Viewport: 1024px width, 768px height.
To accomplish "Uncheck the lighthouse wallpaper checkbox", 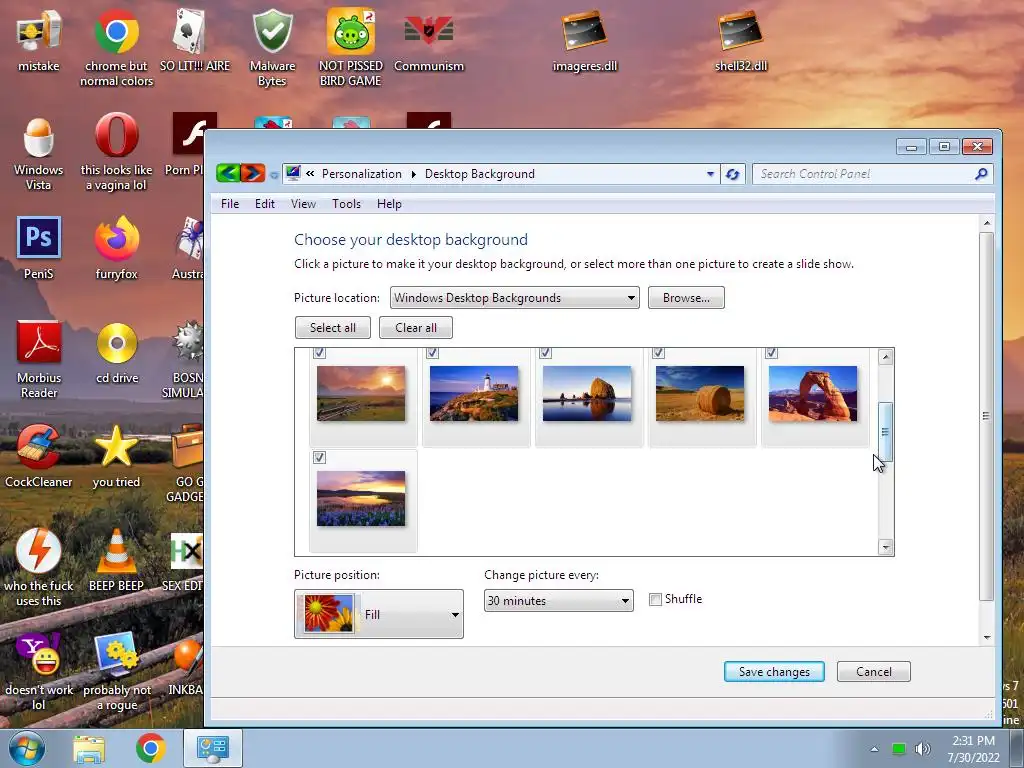I will coord(432,353).
